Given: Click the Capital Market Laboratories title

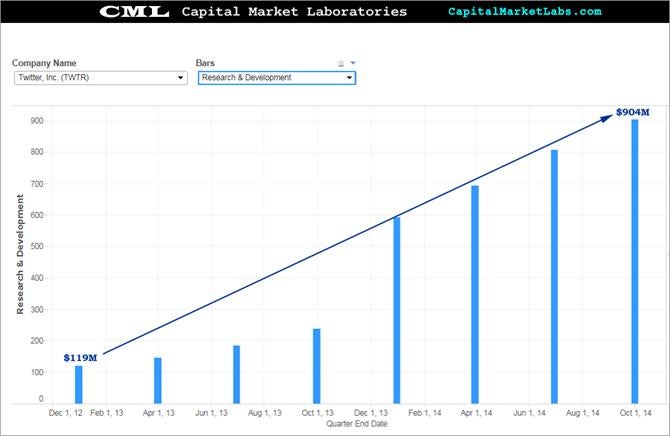Looking at the screenshot, I should [294, 12].
